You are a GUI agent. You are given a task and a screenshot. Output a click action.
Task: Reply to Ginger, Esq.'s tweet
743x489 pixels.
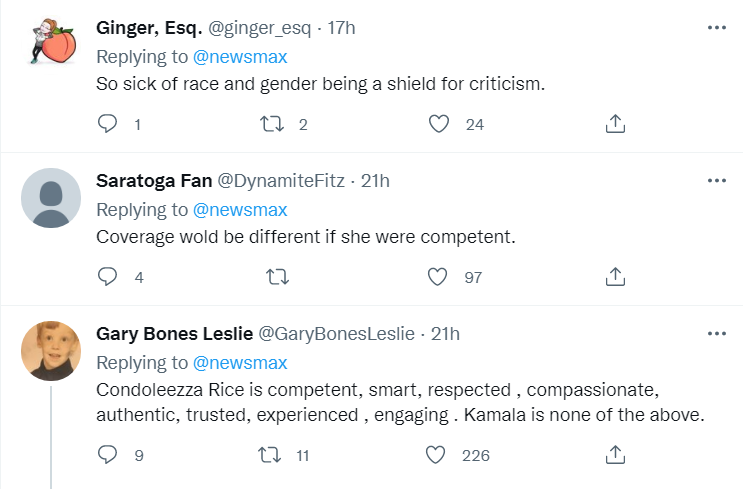tap(108, 124)
